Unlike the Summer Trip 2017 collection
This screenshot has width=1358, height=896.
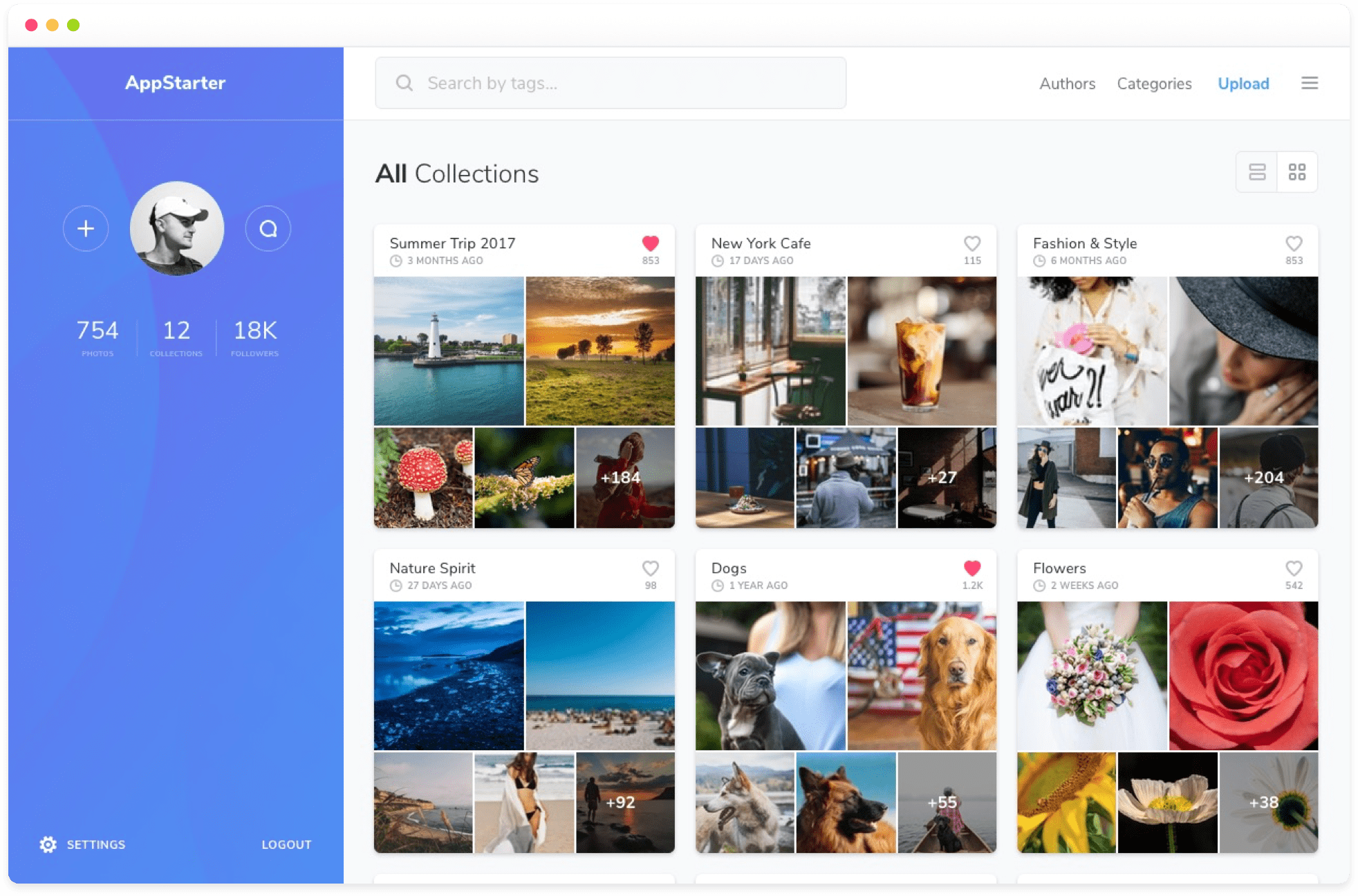tap(651, 243)
